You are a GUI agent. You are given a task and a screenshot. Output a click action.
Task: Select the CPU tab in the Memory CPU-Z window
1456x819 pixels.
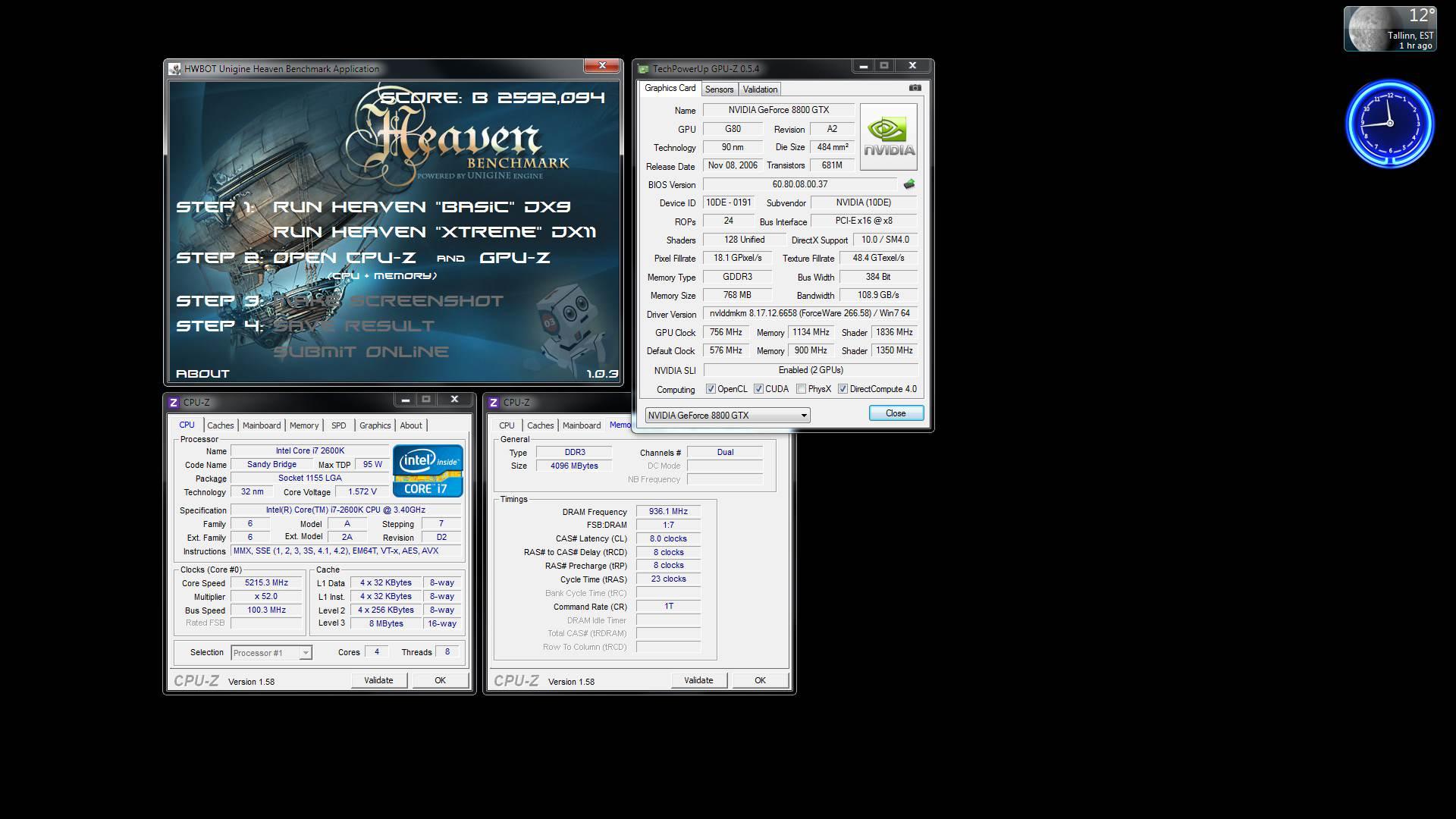[507, 425]
